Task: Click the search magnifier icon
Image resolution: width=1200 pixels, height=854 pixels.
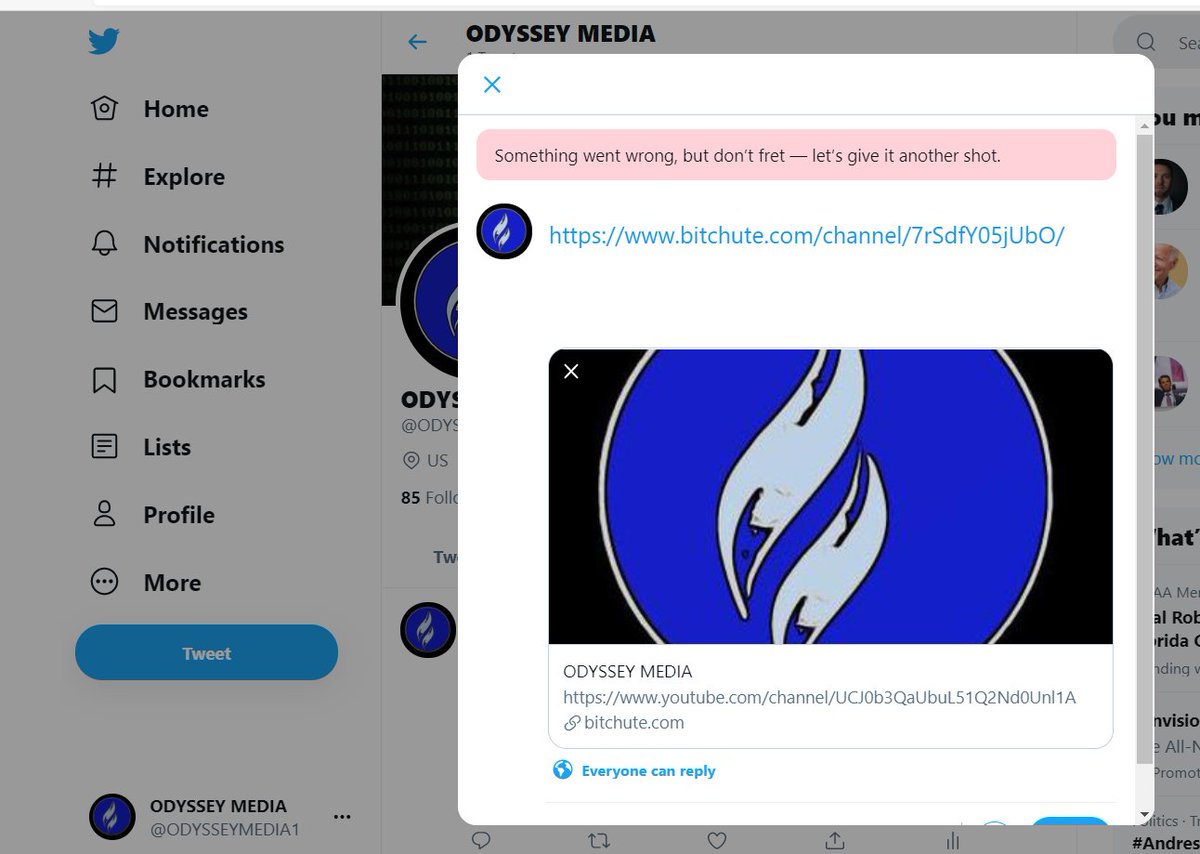Action: pos(1146,42)
